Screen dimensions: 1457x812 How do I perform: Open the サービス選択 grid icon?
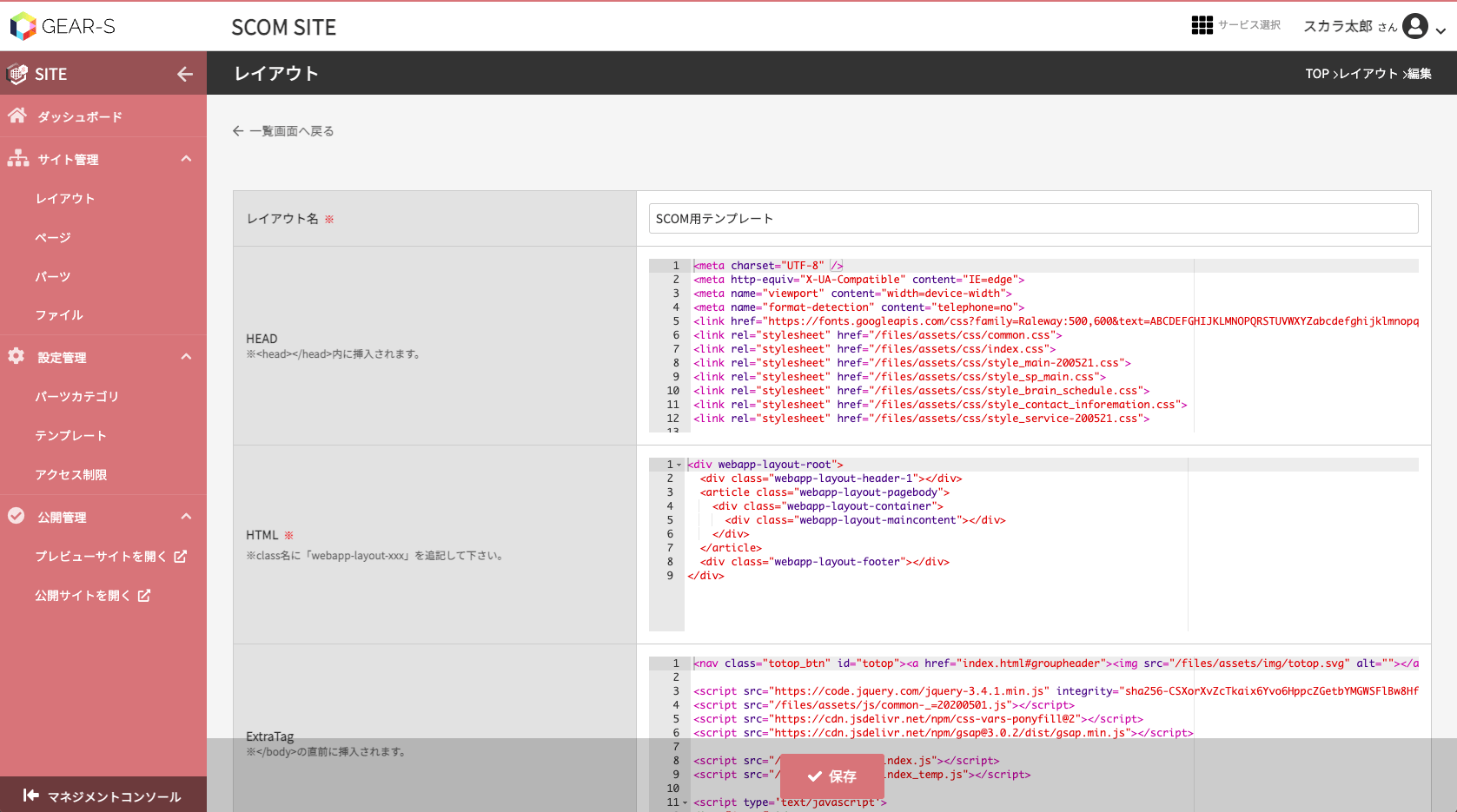pyautogui.click(x=1202, y=25)
